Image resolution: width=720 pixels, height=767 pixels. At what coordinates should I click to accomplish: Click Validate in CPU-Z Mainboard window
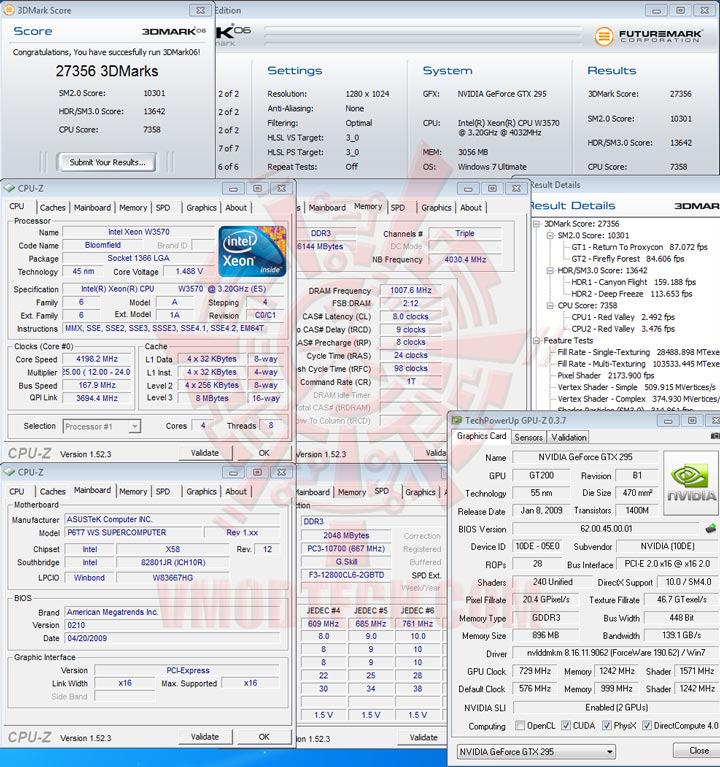(x=204, y=737)
